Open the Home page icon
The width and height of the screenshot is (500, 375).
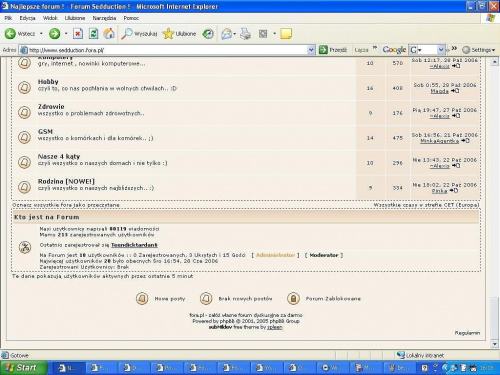pos(109,34)
